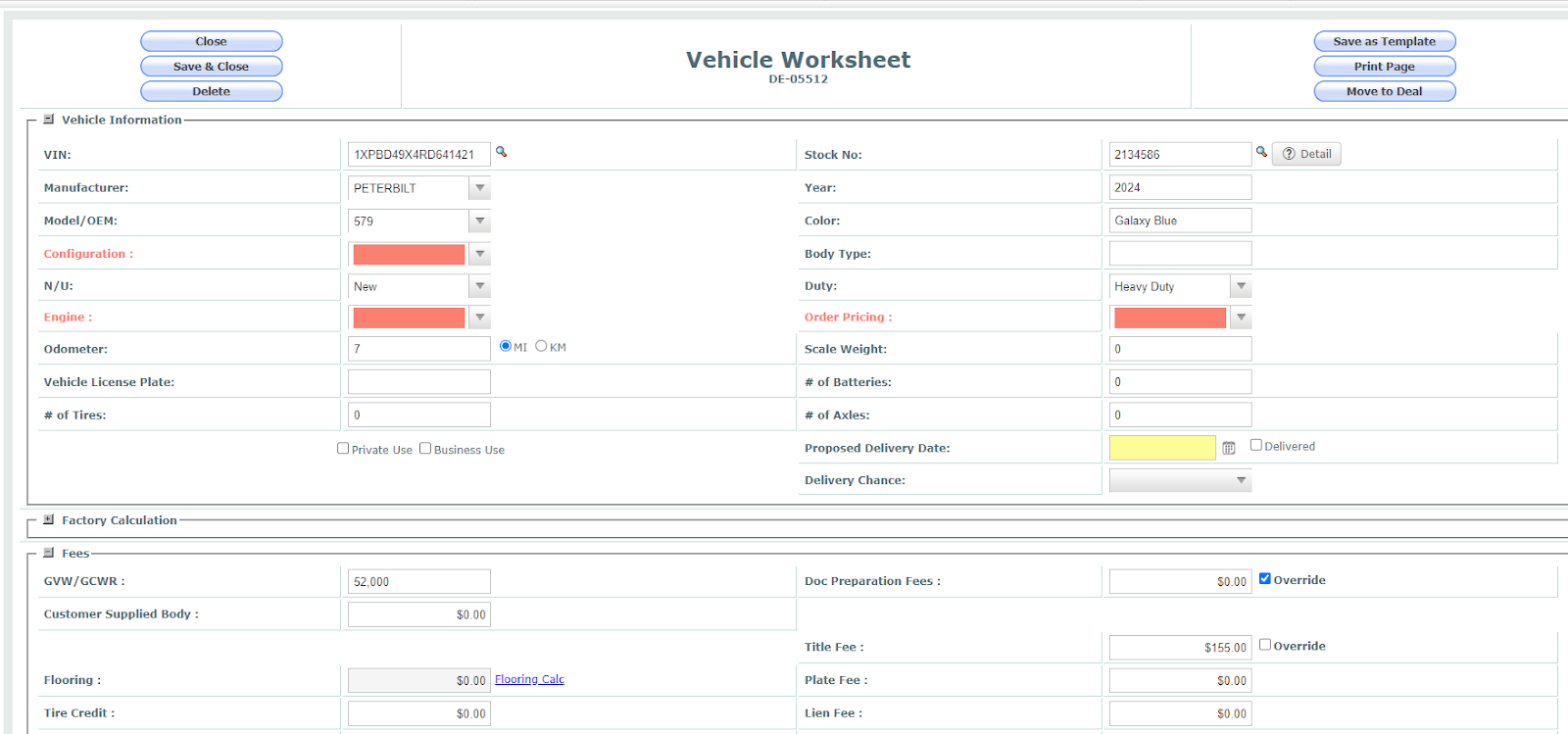Click the Tire Credit amount field
This screenshot has width=1568, height=734.
pos(419,713)
